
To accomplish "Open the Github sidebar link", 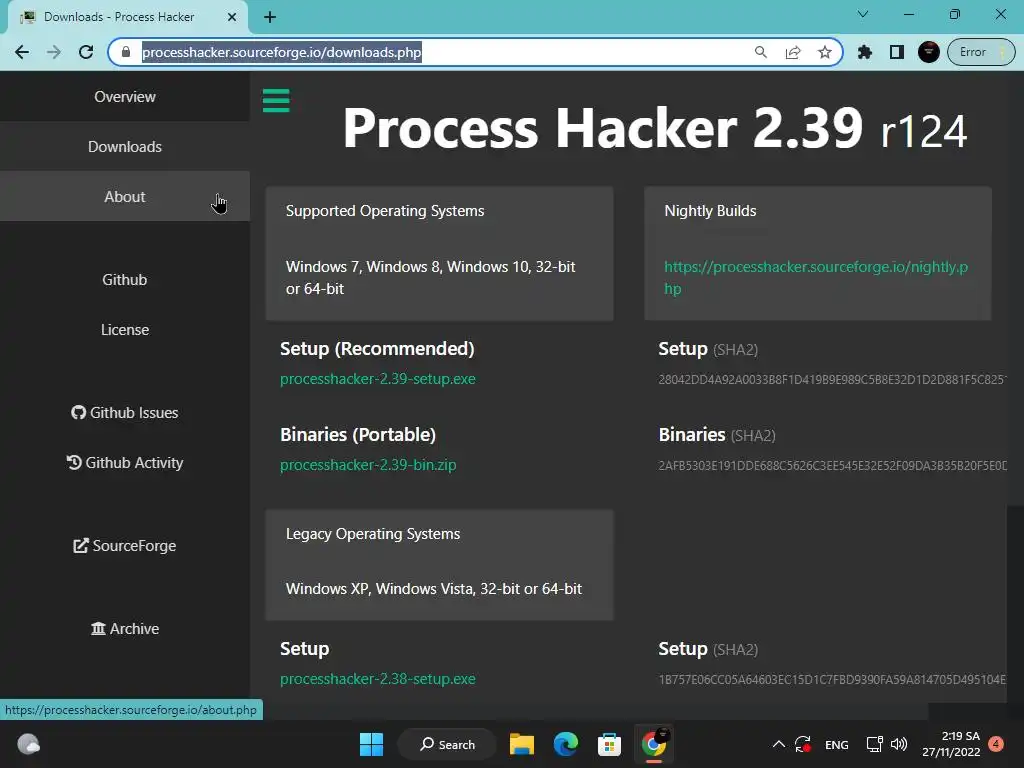I will [x=125, y=280].
